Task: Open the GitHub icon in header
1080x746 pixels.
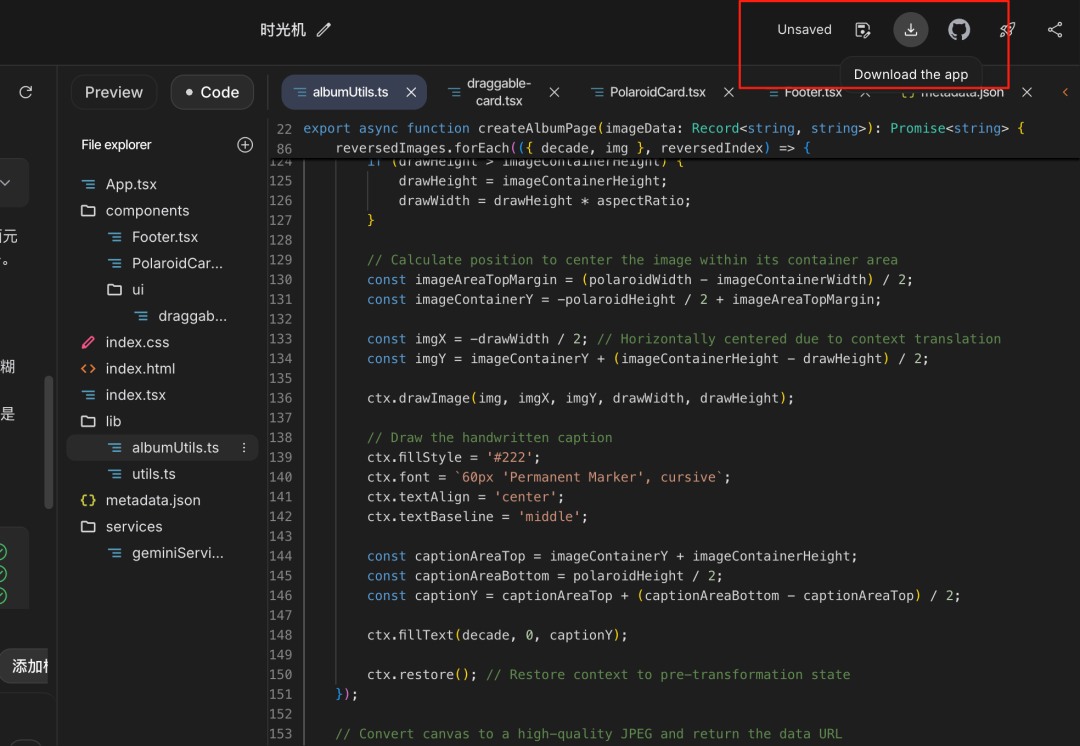Action: [x=959, y=30]
